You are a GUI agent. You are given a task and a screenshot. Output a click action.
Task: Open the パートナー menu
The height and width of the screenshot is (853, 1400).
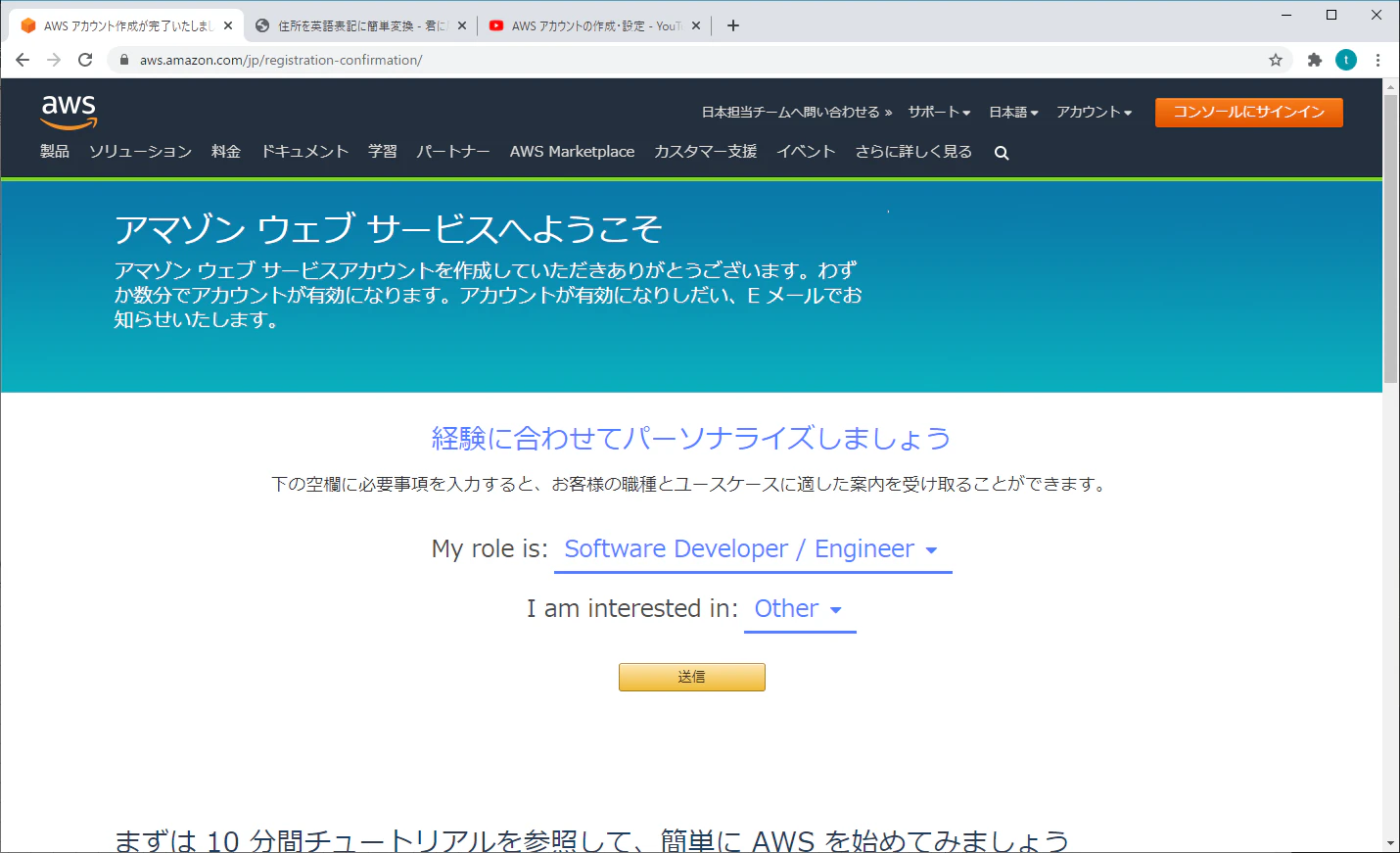pos(452,151)
